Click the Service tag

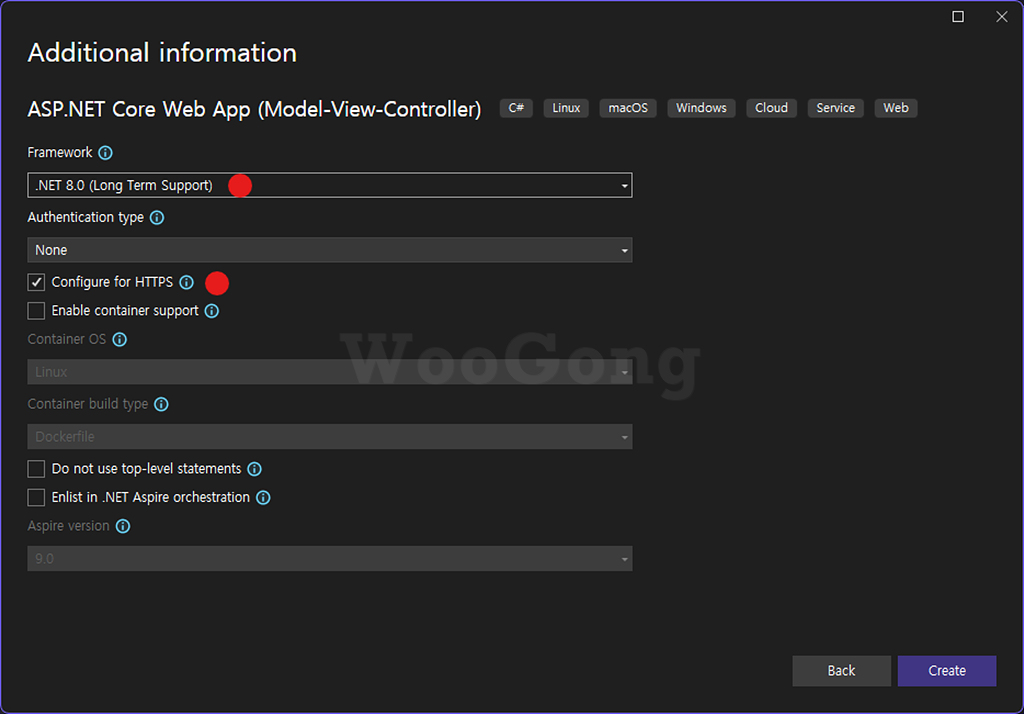(835, 108)
